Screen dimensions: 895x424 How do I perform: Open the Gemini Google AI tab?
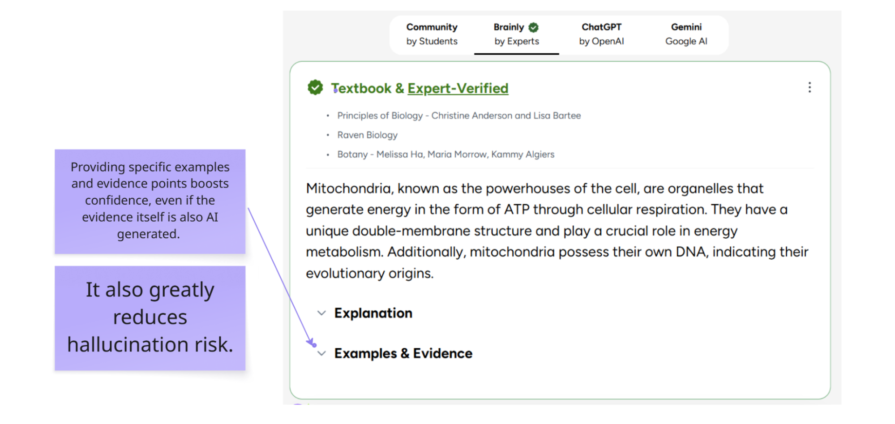[686, 34]
